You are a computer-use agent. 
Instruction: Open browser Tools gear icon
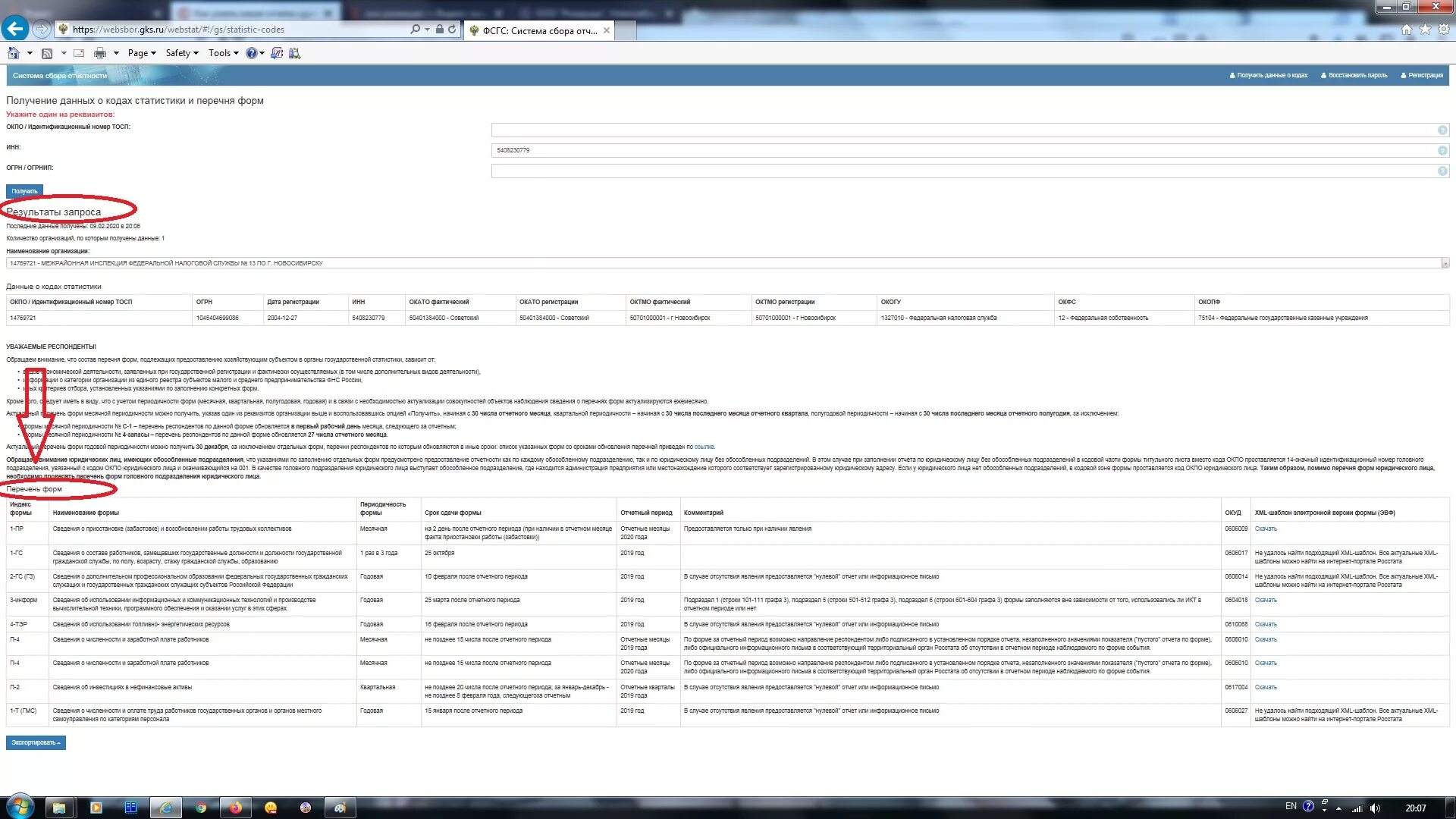(1443, 30)
